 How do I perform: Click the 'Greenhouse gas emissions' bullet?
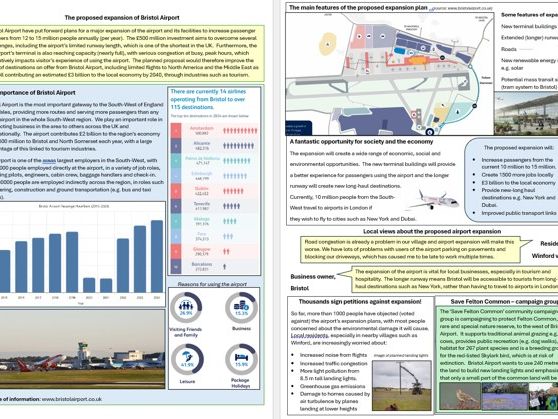tap(332, 386)
